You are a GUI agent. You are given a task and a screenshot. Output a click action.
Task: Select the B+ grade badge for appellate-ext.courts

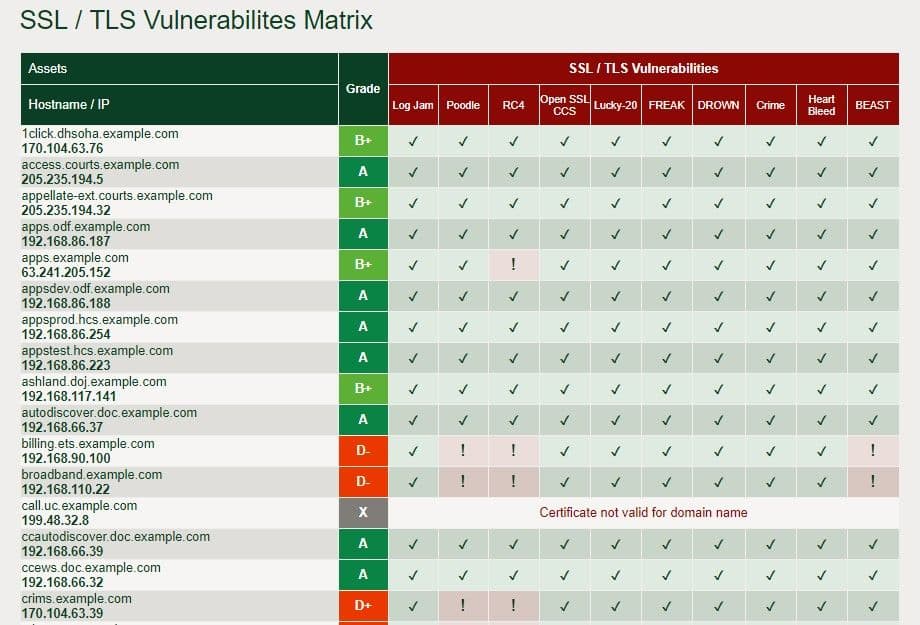pyautogui.click(x=363, y=202)
